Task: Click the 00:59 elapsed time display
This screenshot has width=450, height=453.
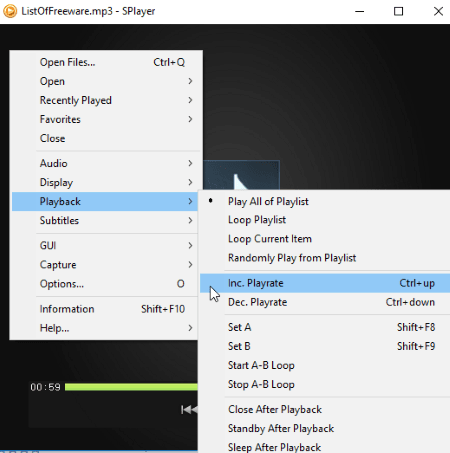Action: [x=45, y=387]
